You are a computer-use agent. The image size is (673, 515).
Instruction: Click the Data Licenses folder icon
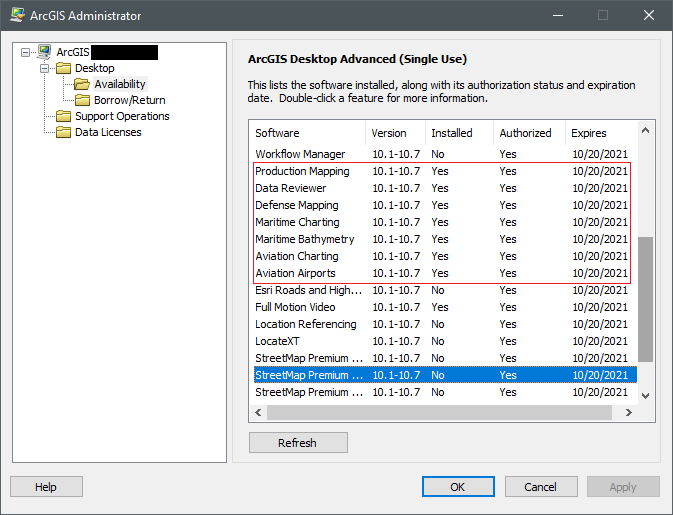64,132
